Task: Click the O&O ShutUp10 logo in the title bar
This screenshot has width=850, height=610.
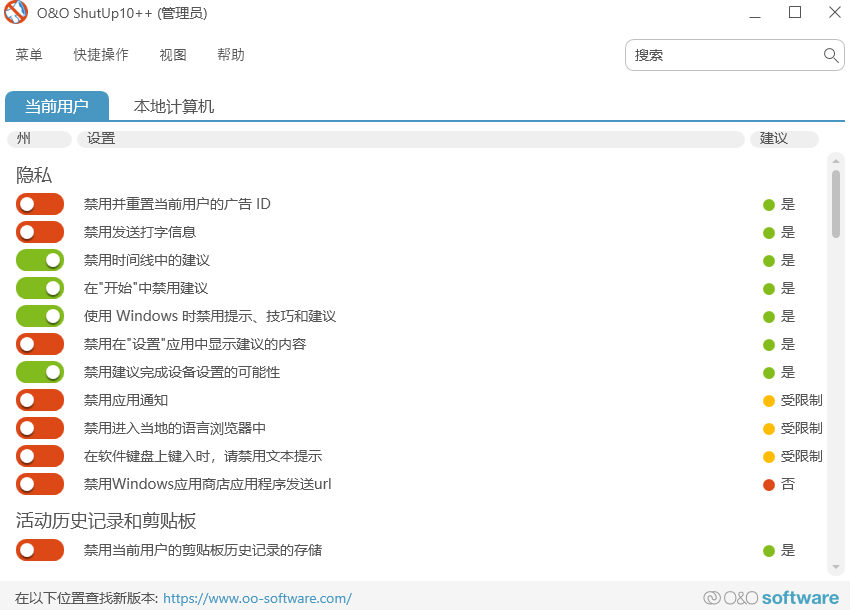Action: pyautogui.click(x=15, y=13)
